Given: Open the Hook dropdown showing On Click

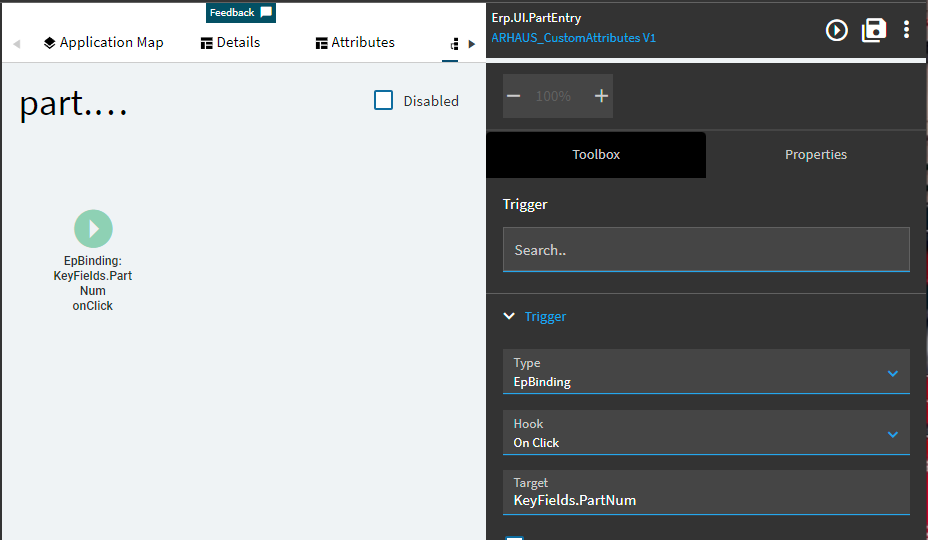Looking at the screenshot, I should (x=706, y=433).
